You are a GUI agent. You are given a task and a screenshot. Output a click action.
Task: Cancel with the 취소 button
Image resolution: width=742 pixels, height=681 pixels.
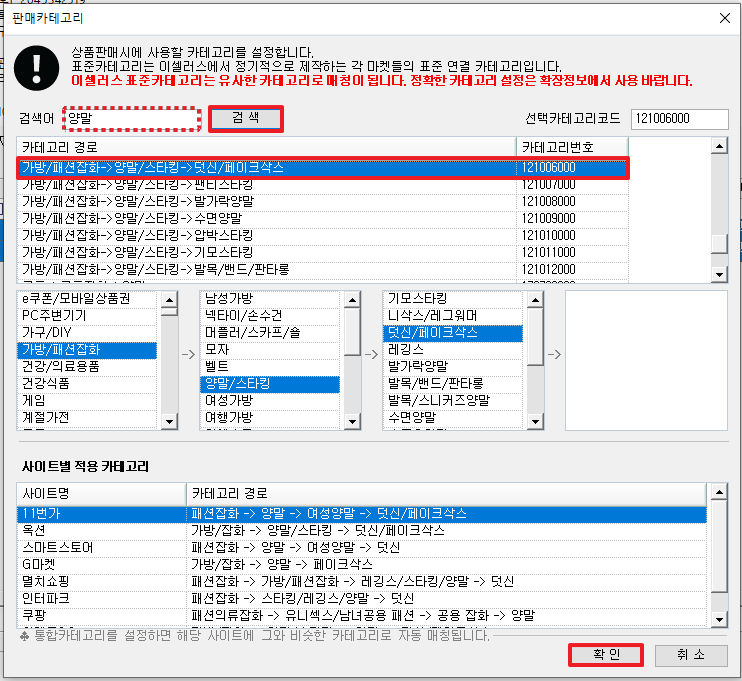pos(691,655)
